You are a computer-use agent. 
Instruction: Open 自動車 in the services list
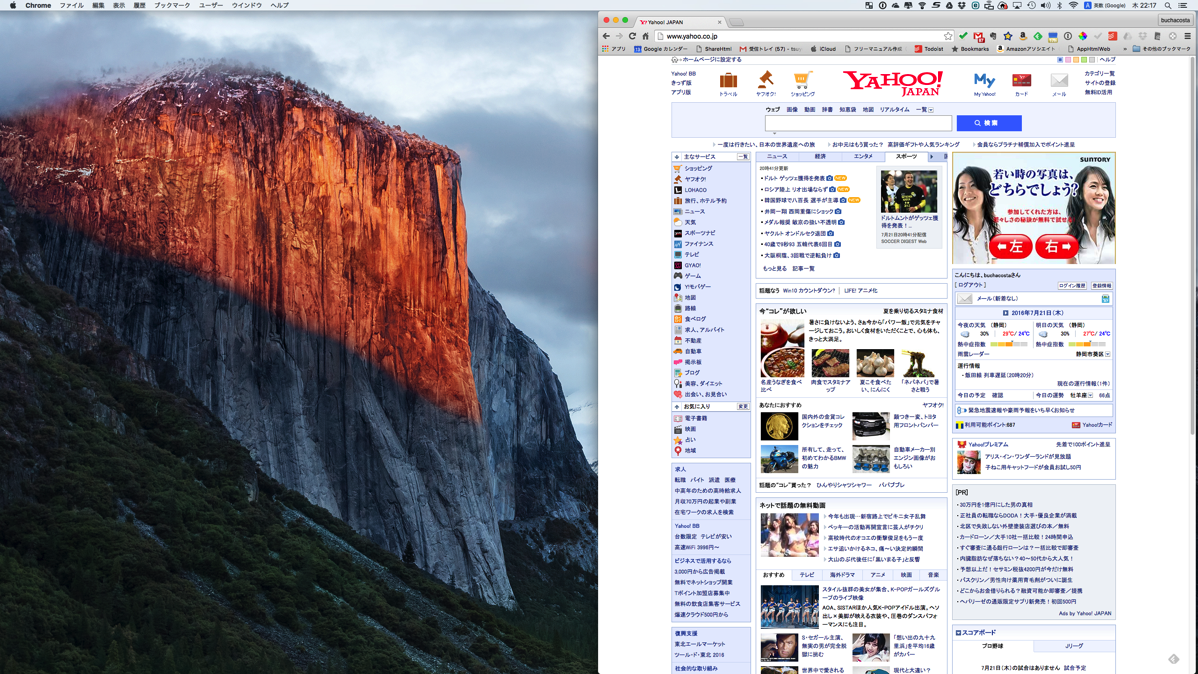(693, 351)
